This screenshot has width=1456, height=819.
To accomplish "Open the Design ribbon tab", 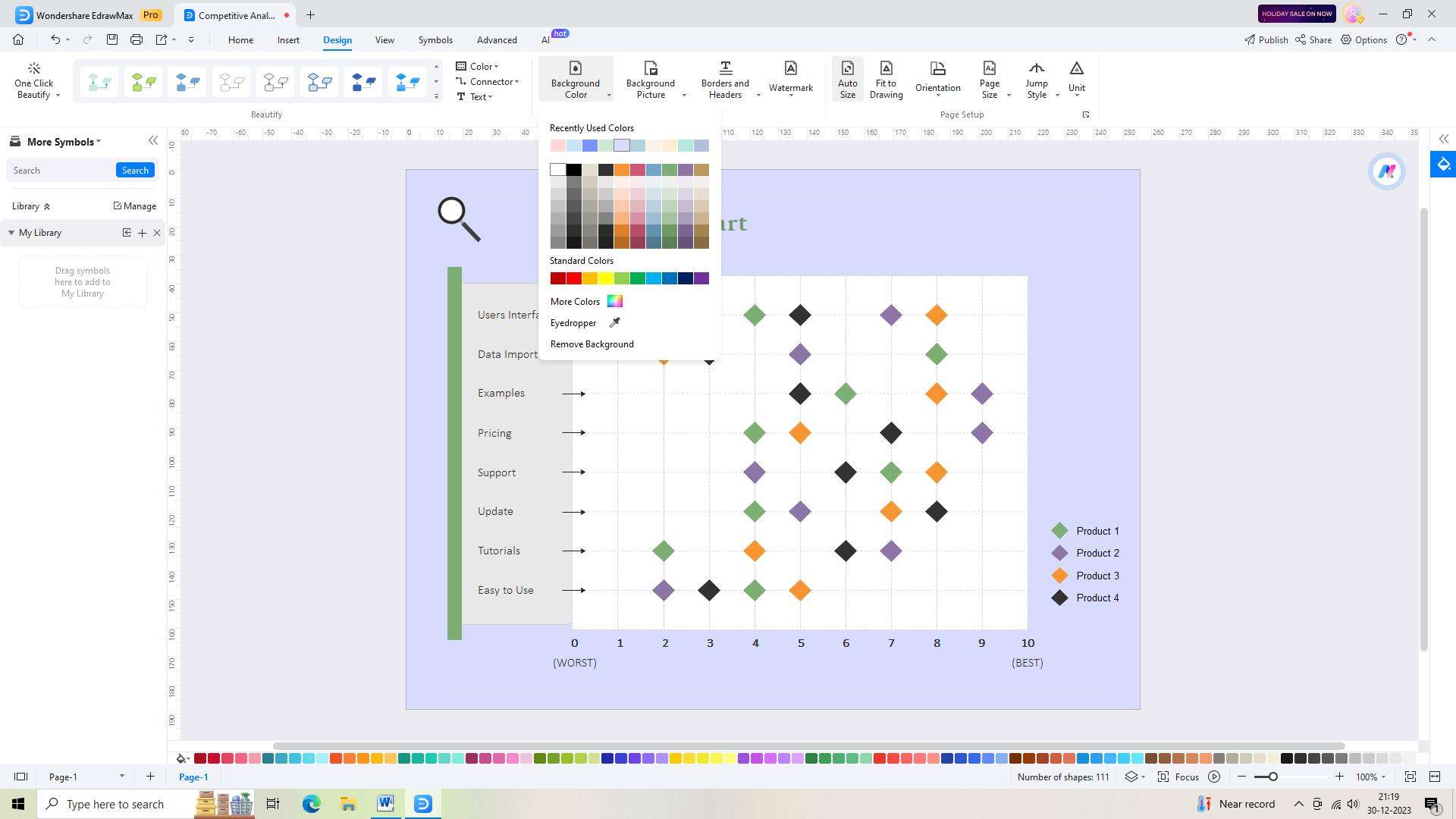I will [x=337, y=40].
